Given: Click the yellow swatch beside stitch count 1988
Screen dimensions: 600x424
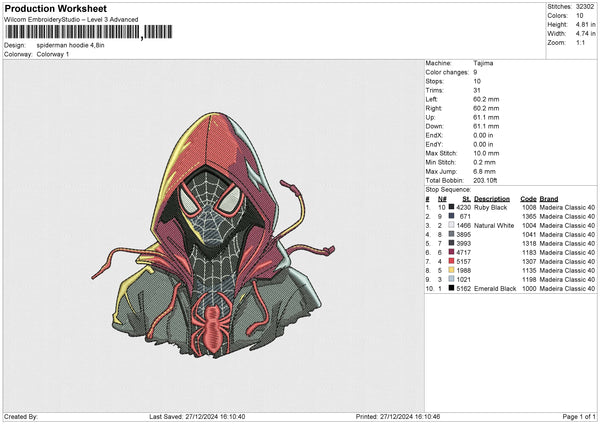Looking at the screenshot, I should point(452,270).
